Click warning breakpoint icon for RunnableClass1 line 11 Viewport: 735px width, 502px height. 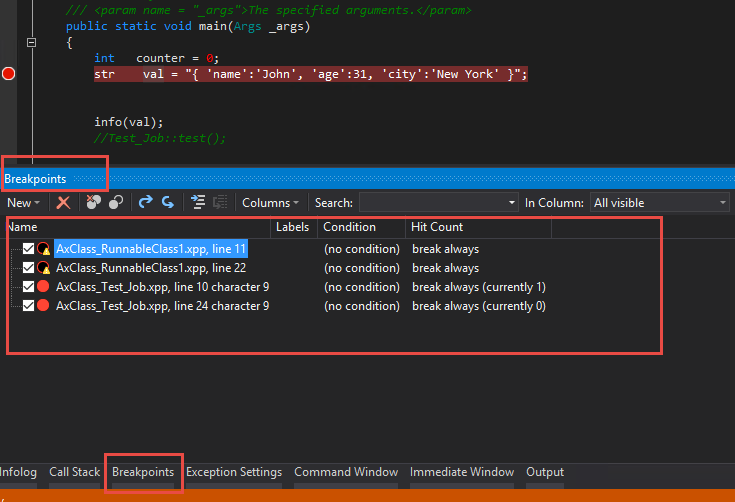[x=44, y=248]
